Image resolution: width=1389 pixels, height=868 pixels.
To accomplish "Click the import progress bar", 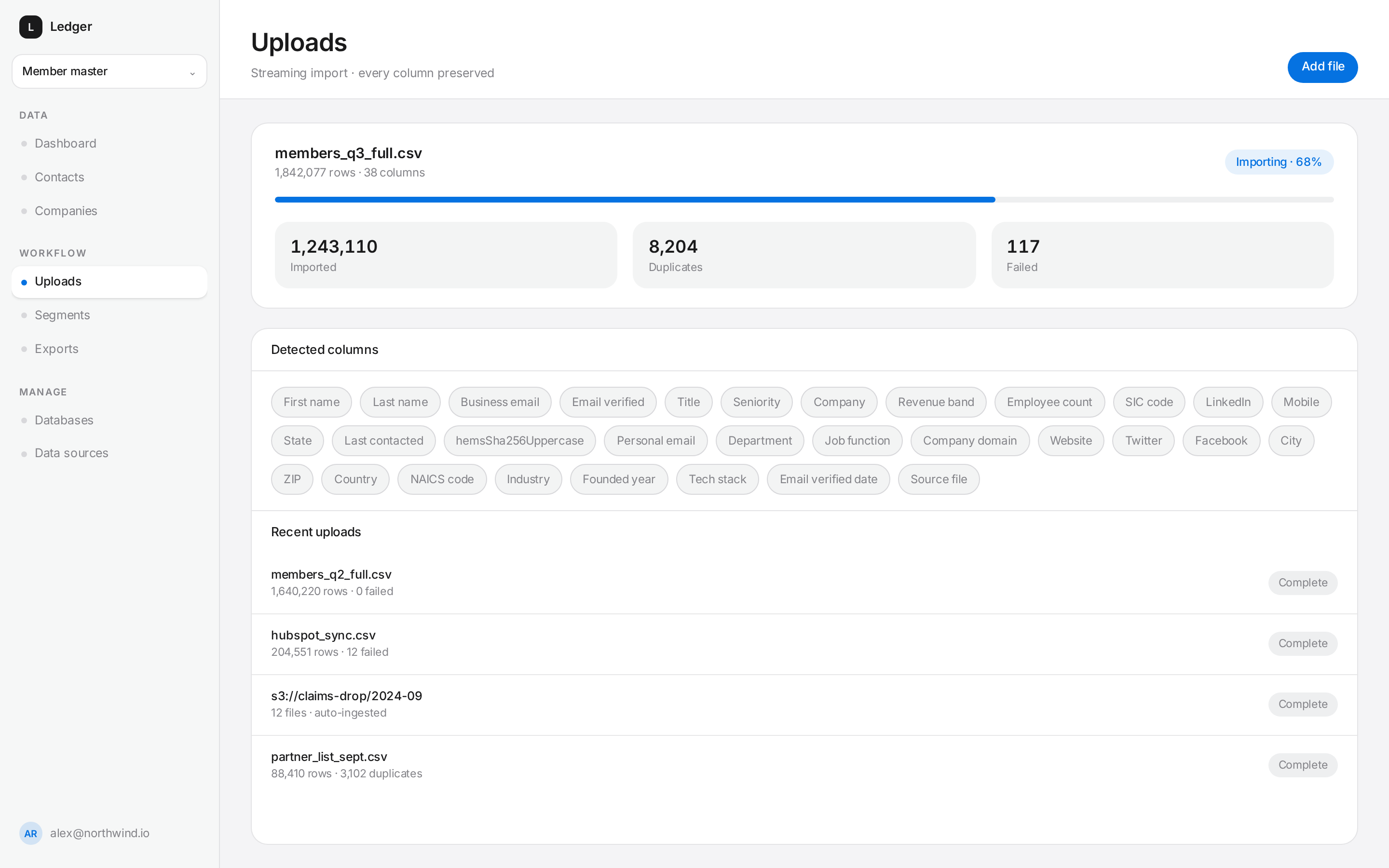I will (x=804, y=200).
